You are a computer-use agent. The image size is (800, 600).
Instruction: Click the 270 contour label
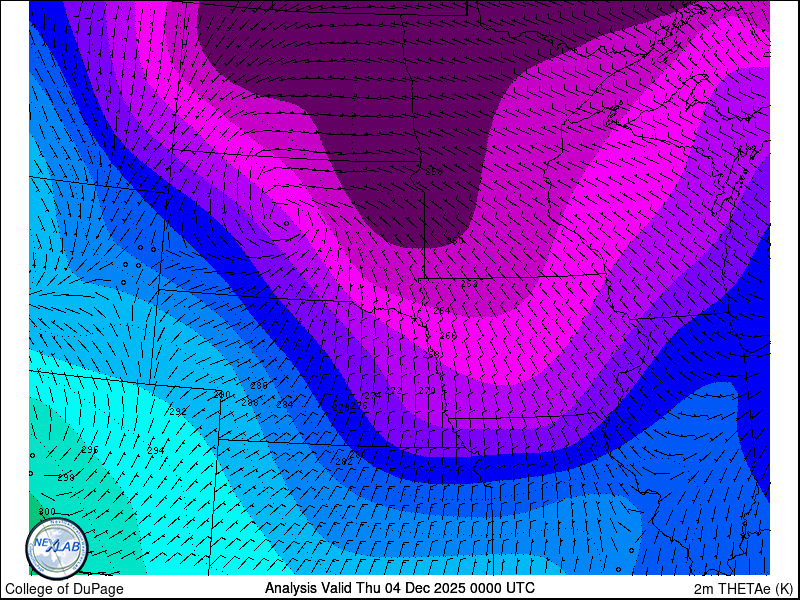click(427, 391)
